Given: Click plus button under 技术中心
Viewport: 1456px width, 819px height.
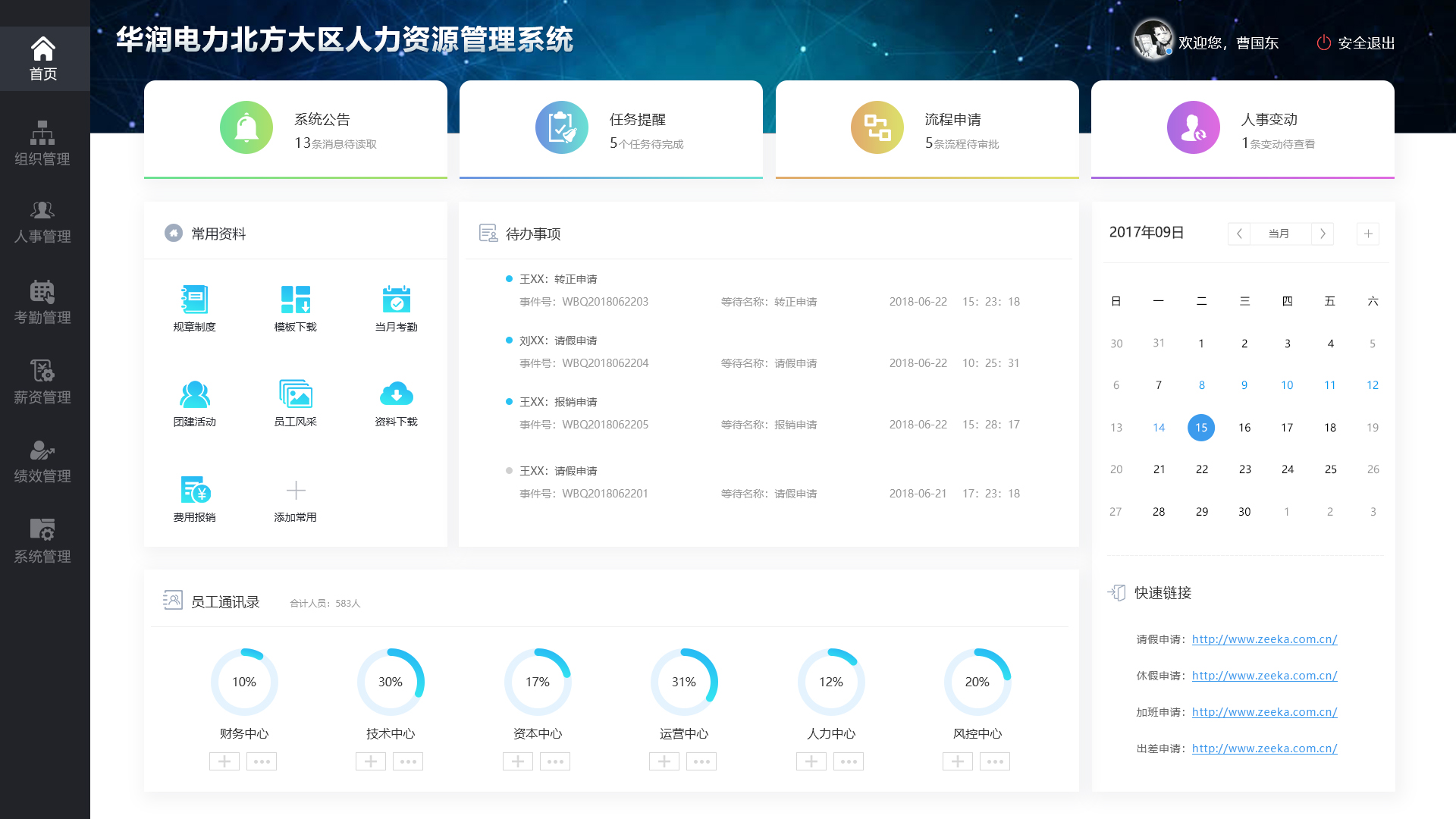Looking at the screenshot, I should point(371,761).
